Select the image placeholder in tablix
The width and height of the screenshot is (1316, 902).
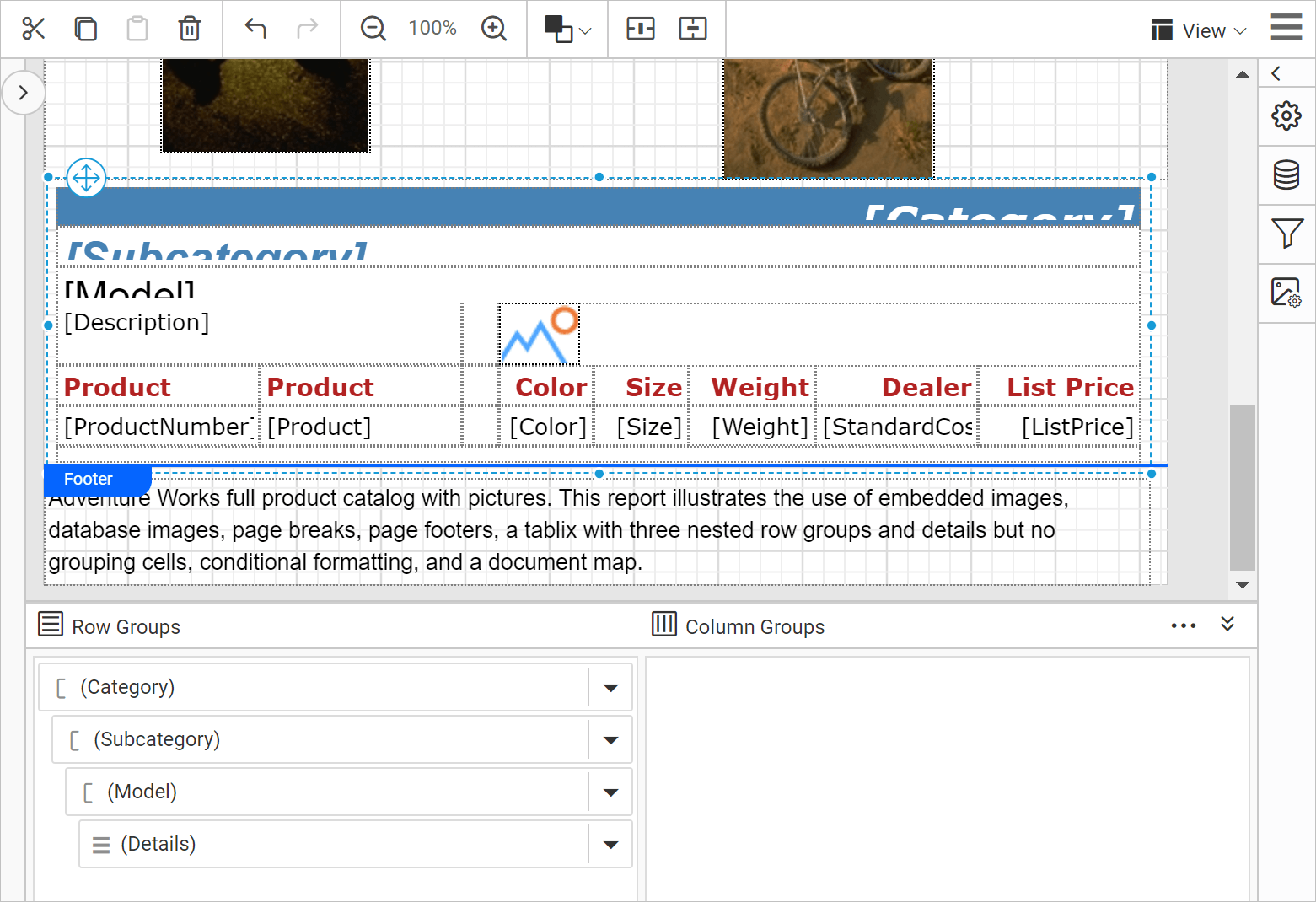click(x=540, y=335)
